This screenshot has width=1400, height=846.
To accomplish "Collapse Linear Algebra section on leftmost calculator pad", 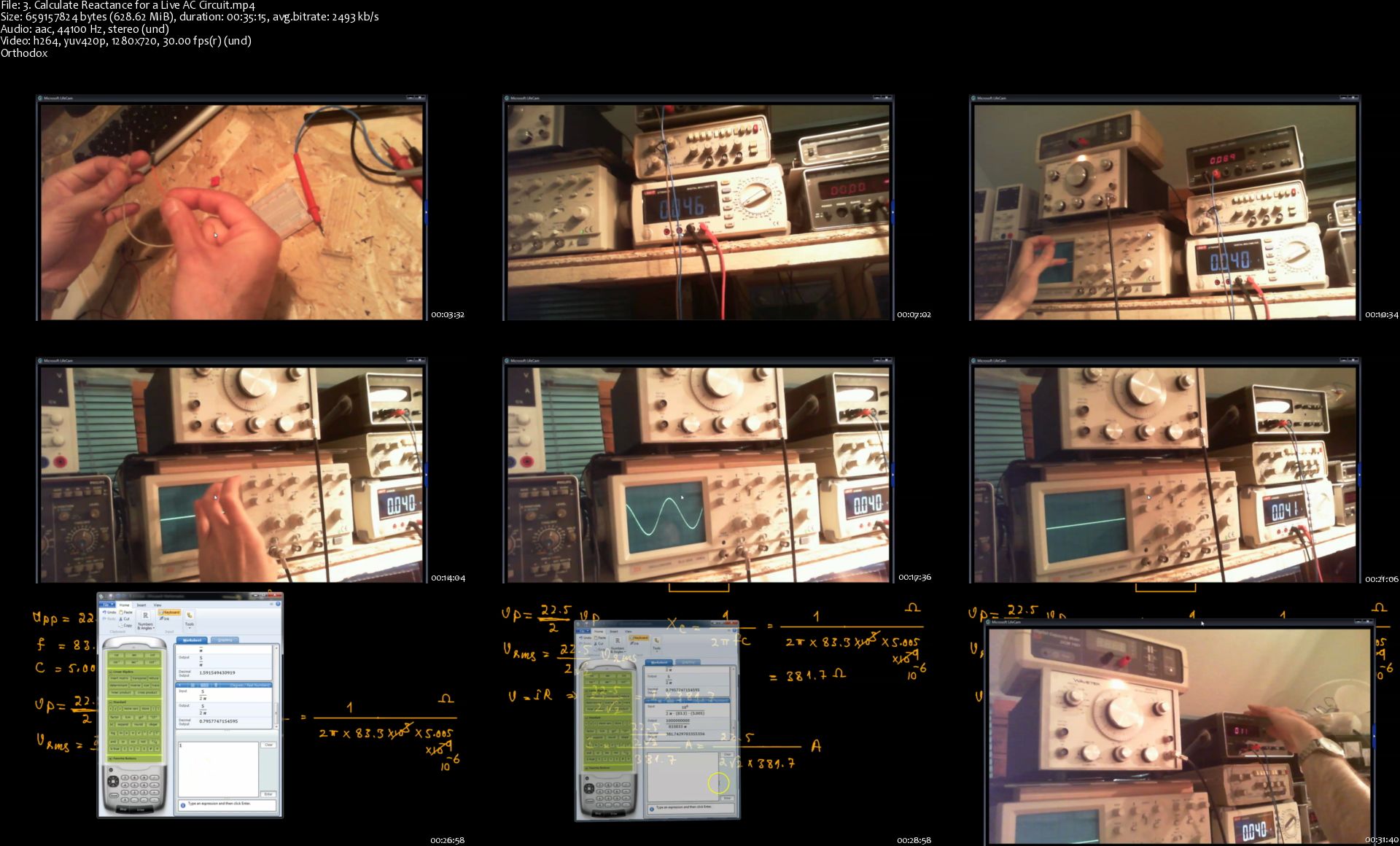I will (112, 671).
